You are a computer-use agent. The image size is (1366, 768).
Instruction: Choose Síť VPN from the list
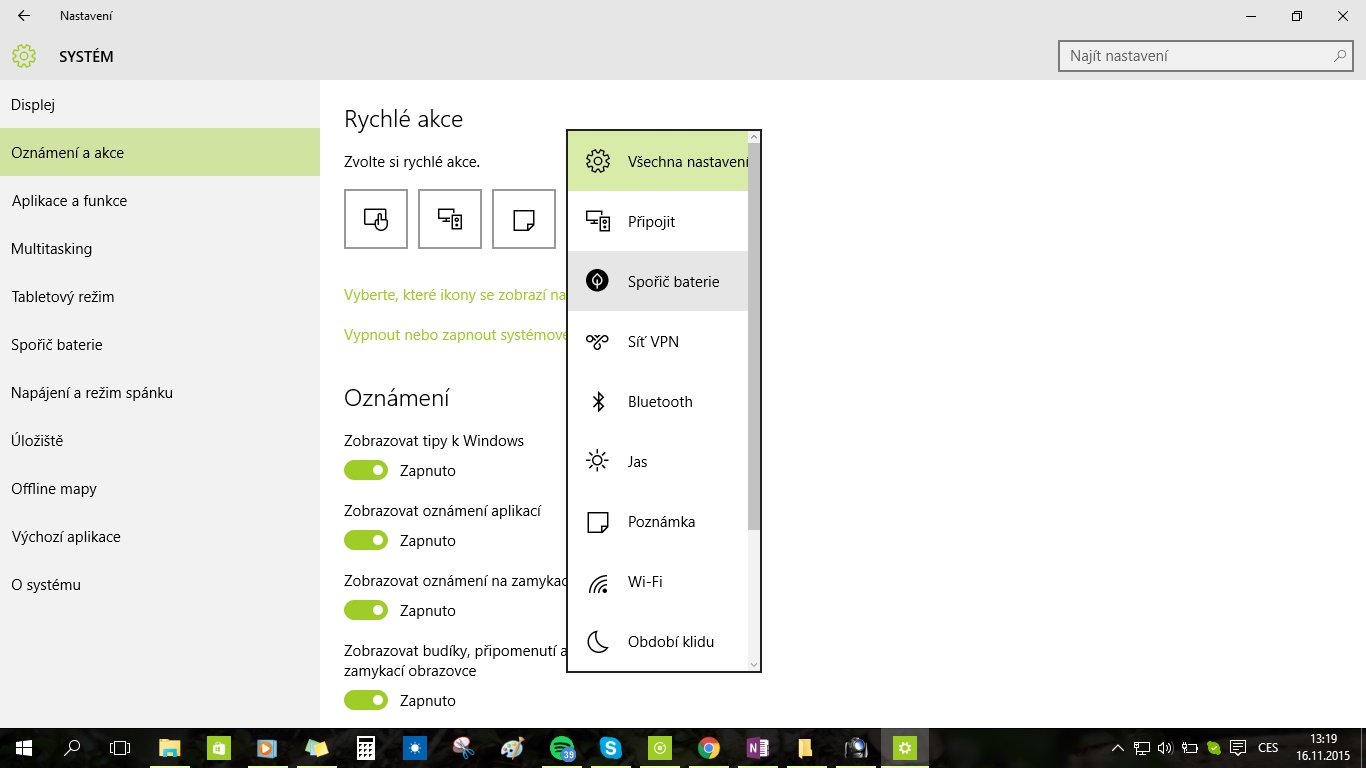[x=658, y=341]
